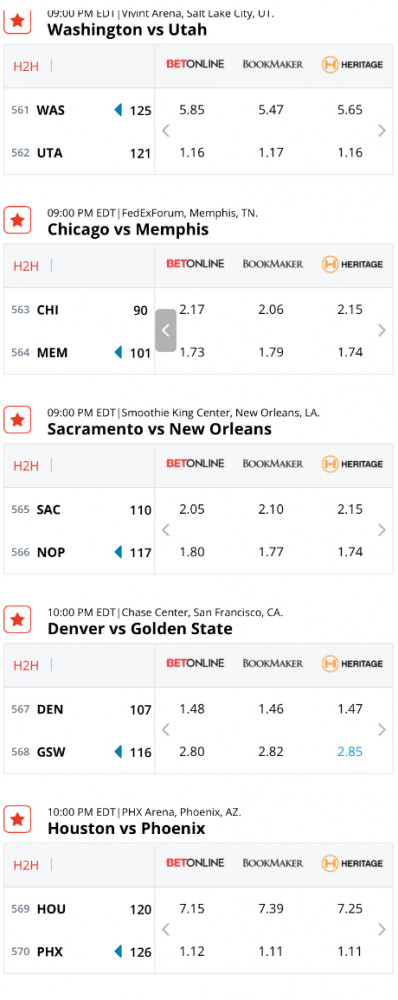398x1000 pixels.
Task: Select blue 2.85 Heritage odds for GSW
Action: point(350,752)
